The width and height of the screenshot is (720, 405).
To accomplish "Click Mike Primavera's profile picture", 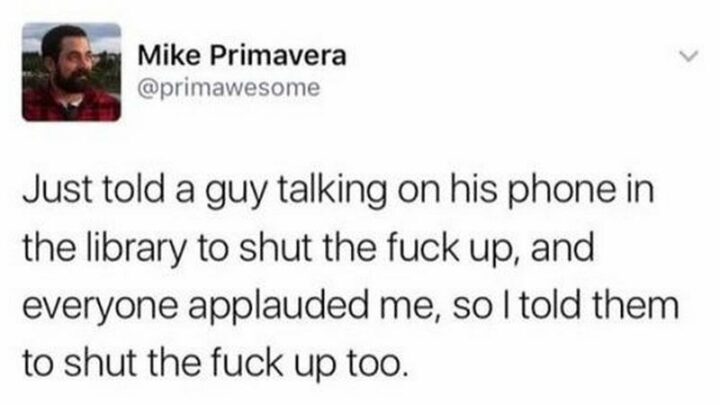I will pyautogui.click(x=72, y=72).
